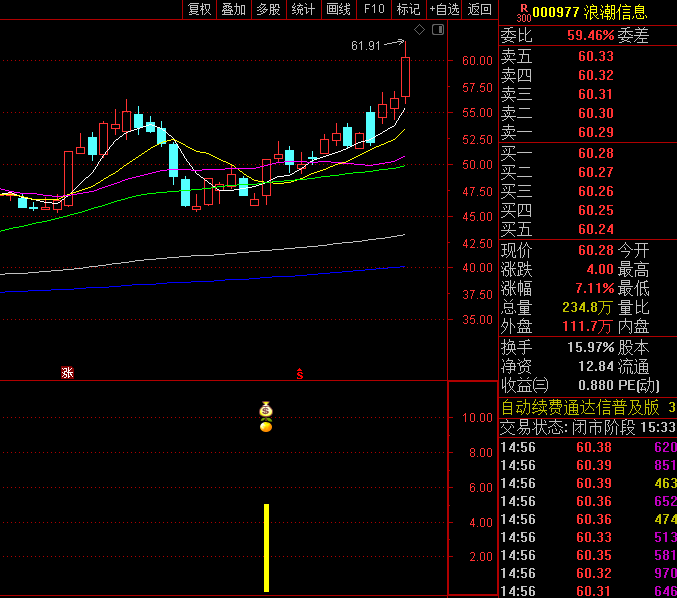Viewport: 677px width, 598px height.
Task: Click 买四 price 60.25
Action: [x=596, y=210]
